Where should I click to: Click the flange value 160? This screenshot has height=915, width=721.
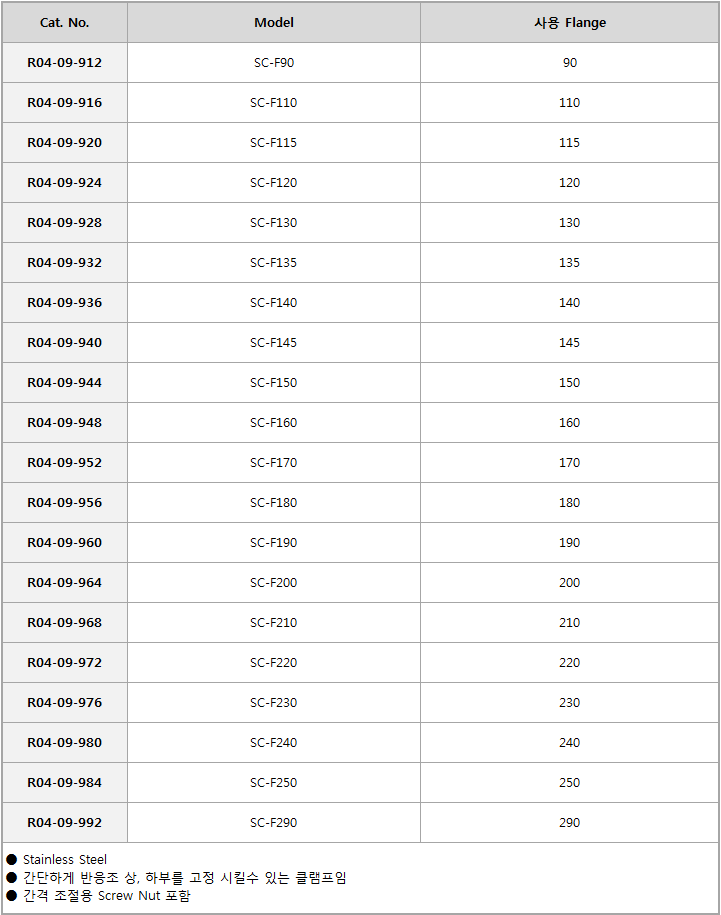(x=569, y=422)
